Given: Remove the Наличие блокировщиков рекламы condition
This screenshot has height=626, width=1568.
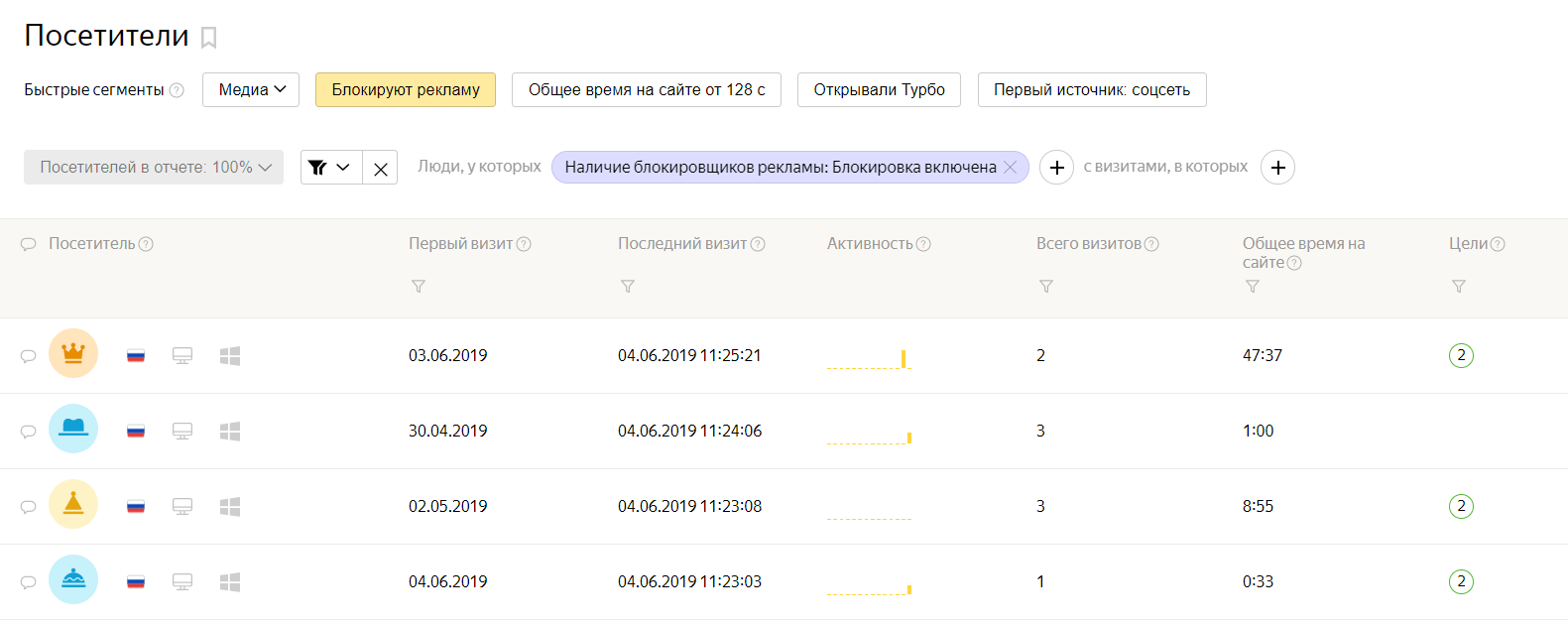Looking at the screenshot, I should [x=1011, y=168].
